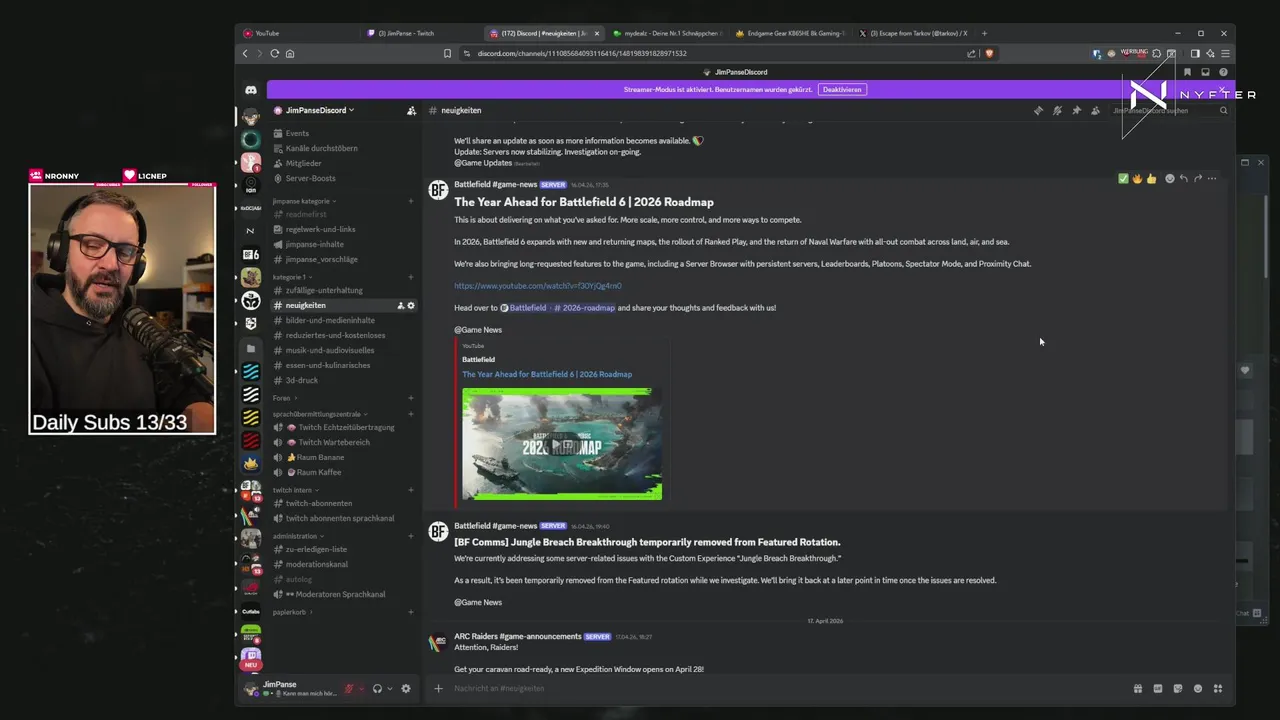Open Discord user settings gear
Image resolution: width=1280 pixels, height=720 pixels.
[x=406, y=688]
